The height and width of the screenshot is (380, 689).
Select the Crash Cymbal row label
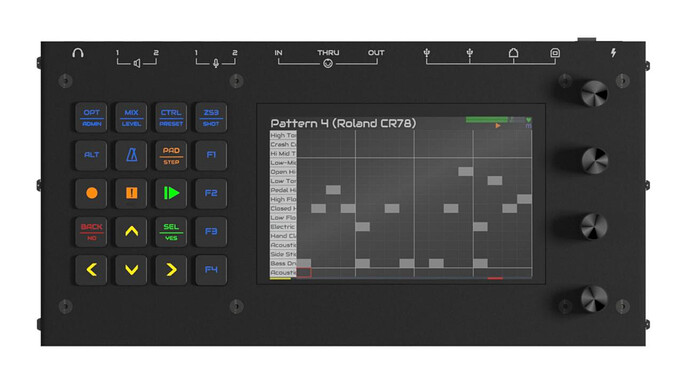pyautogui.click(x=283, y=145)
